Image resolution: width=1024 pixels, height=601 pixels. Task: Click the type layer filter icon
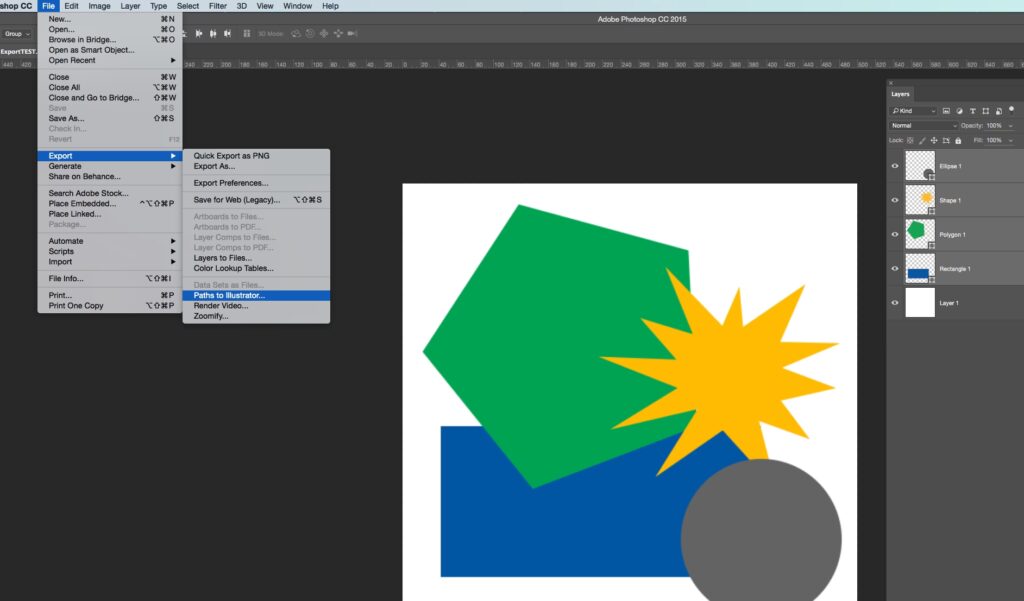[973, 111]
